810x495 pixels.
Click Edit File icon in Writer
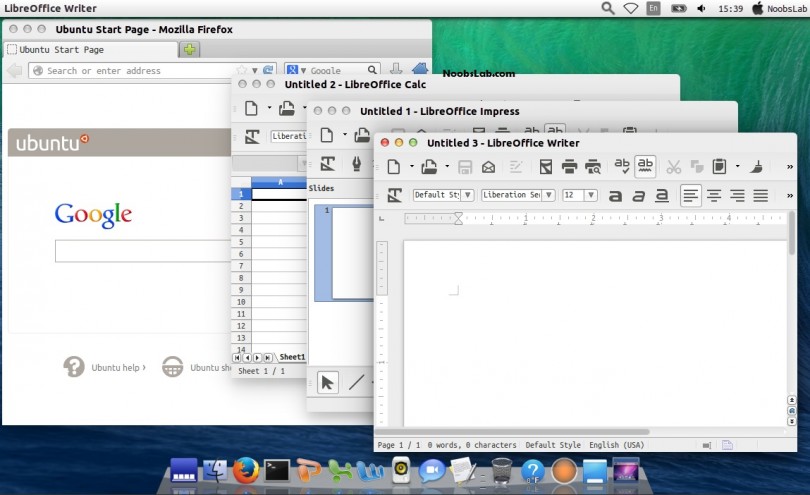[516, 167]
